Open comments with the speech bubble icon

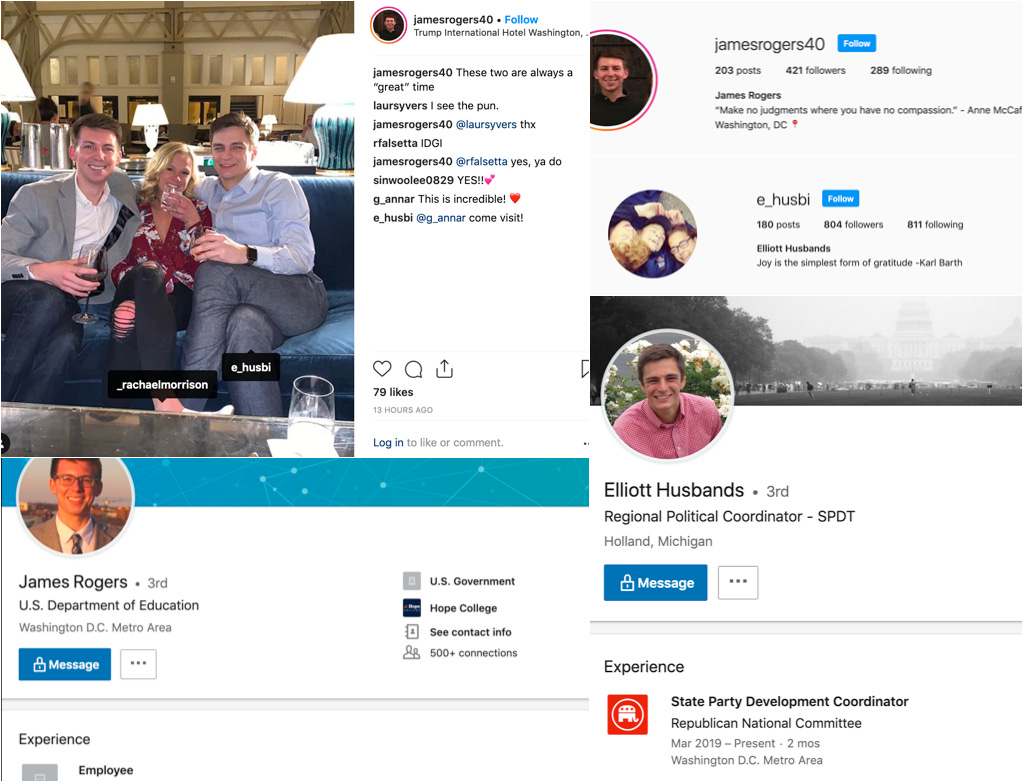pyautogui.click(x=414, y=370)
